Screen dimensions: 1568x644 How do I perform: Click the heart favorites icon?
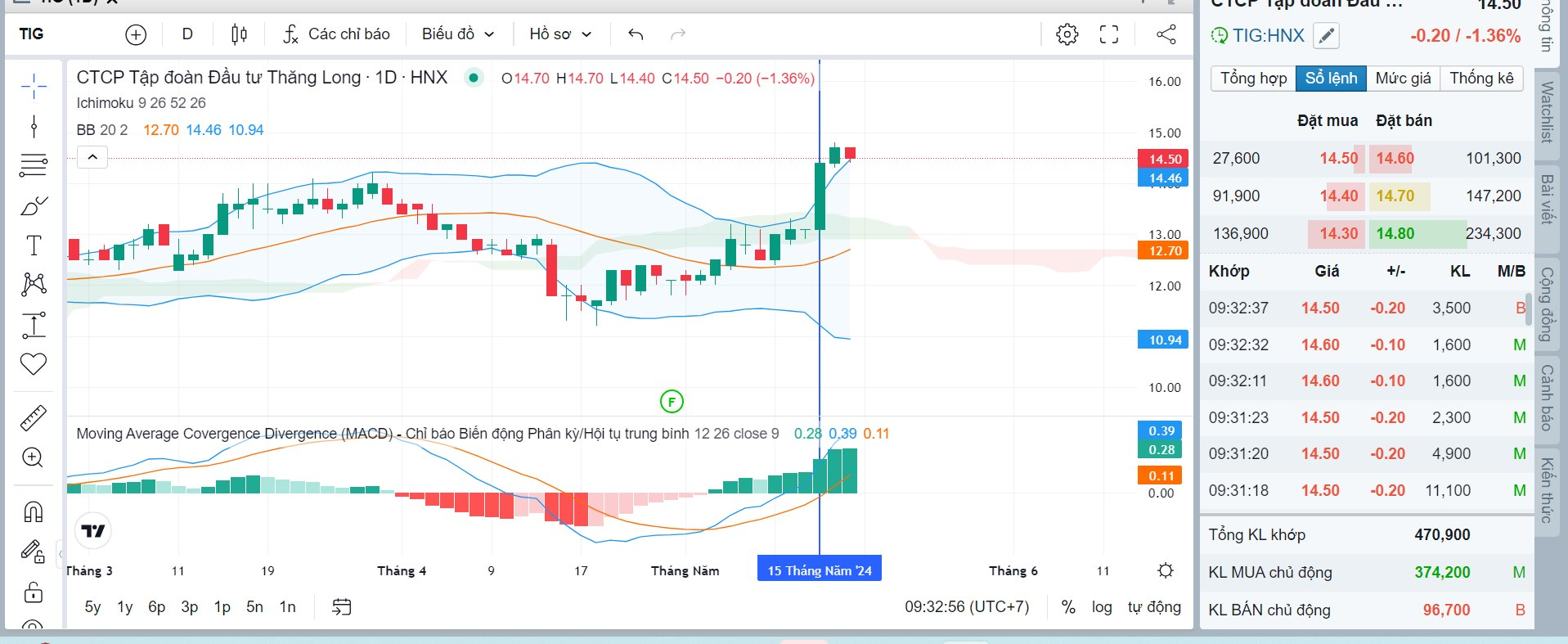[34, 364]
